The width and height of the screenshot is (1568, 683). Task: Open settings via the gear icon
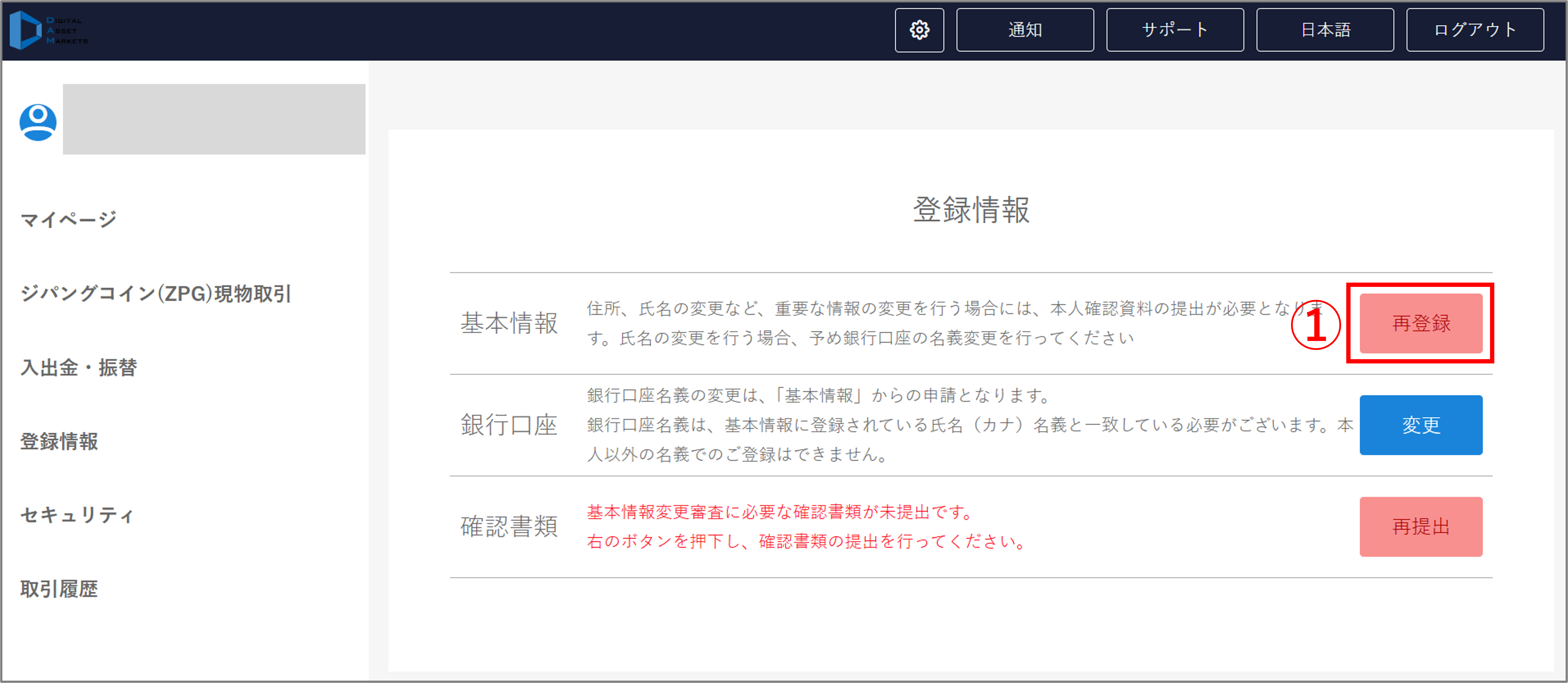point(919,30)
